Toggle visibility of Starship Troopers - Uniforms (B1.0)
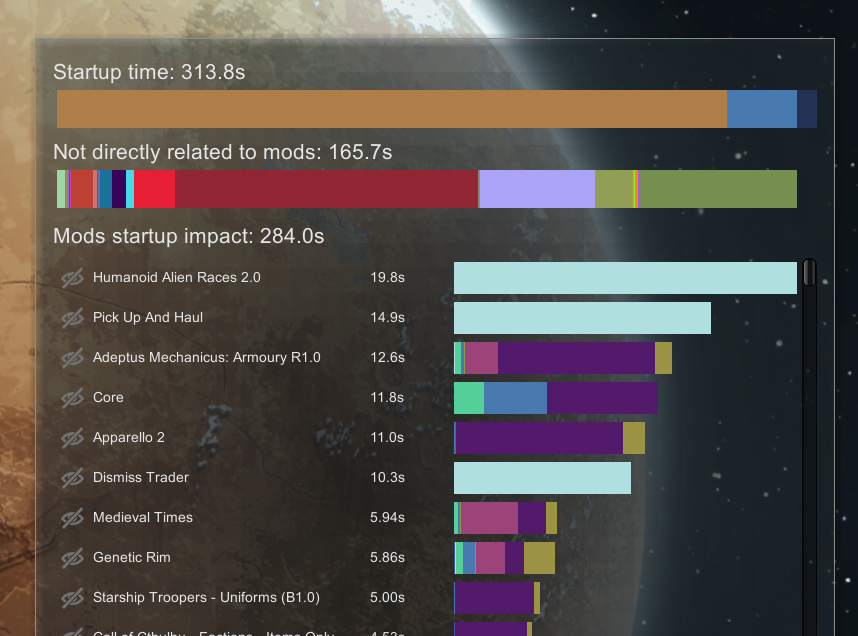The image size is (858, 636). [x=72, y=598]
